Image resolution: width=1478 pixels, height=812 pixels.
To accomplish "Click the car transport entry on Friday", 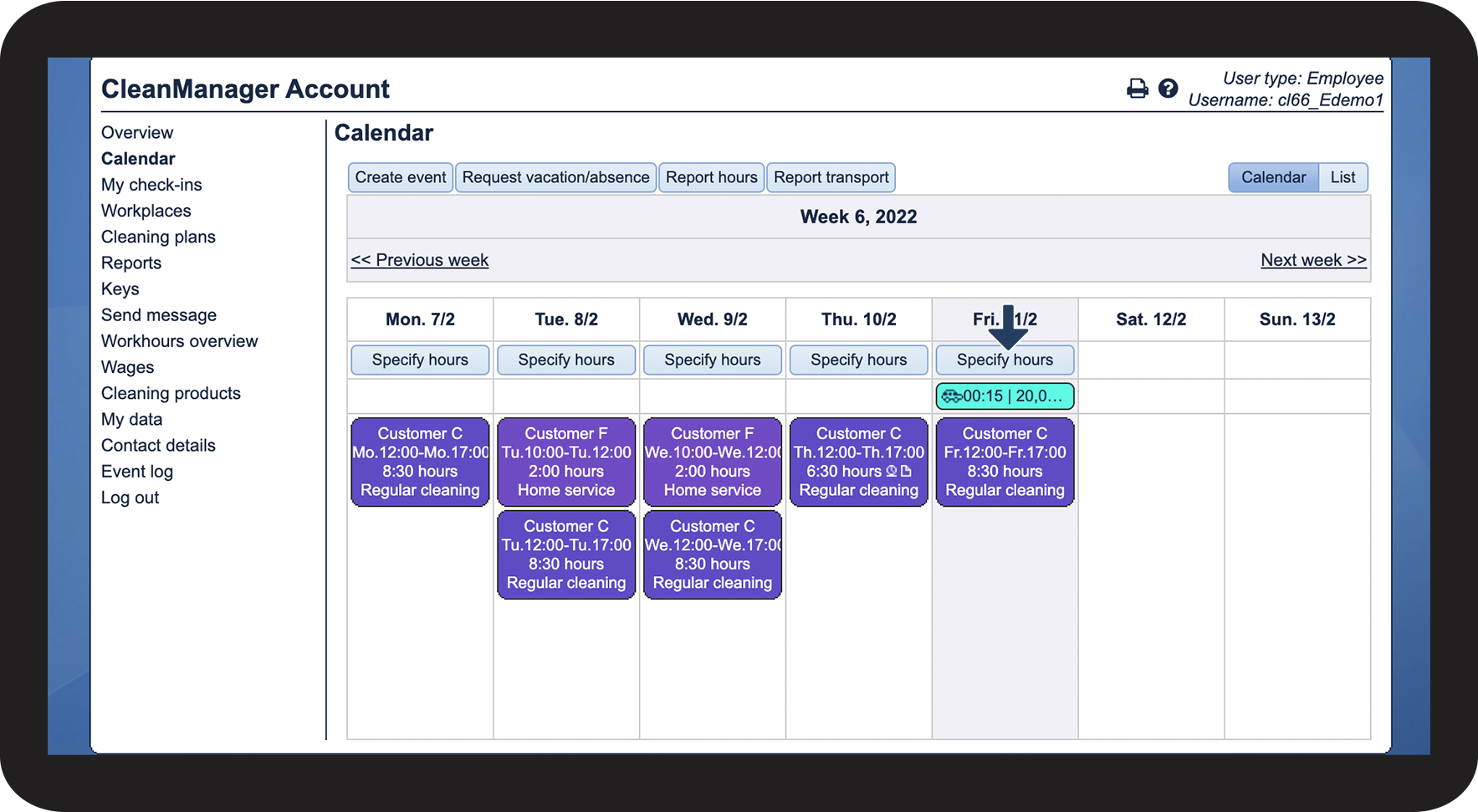I will [1005, 396].
